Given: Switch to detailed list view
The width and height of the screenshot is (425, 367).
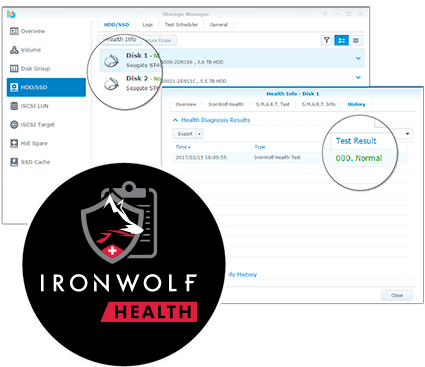Looking at the screenshot, I should point(341,40).
